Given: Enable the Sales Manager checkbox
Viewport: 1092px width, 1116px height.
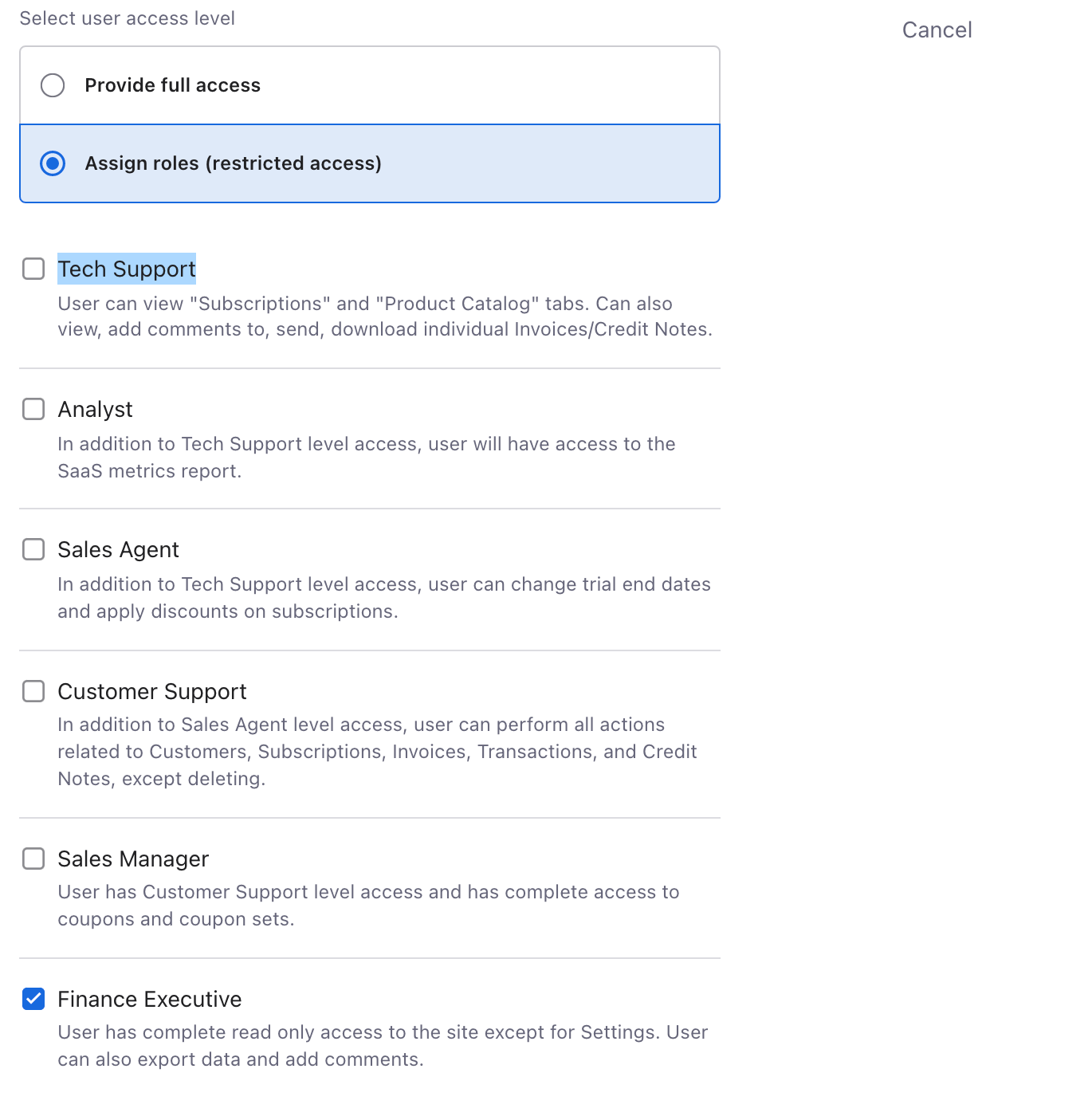Looking at the screenshot, I should (x=33, y=859).
